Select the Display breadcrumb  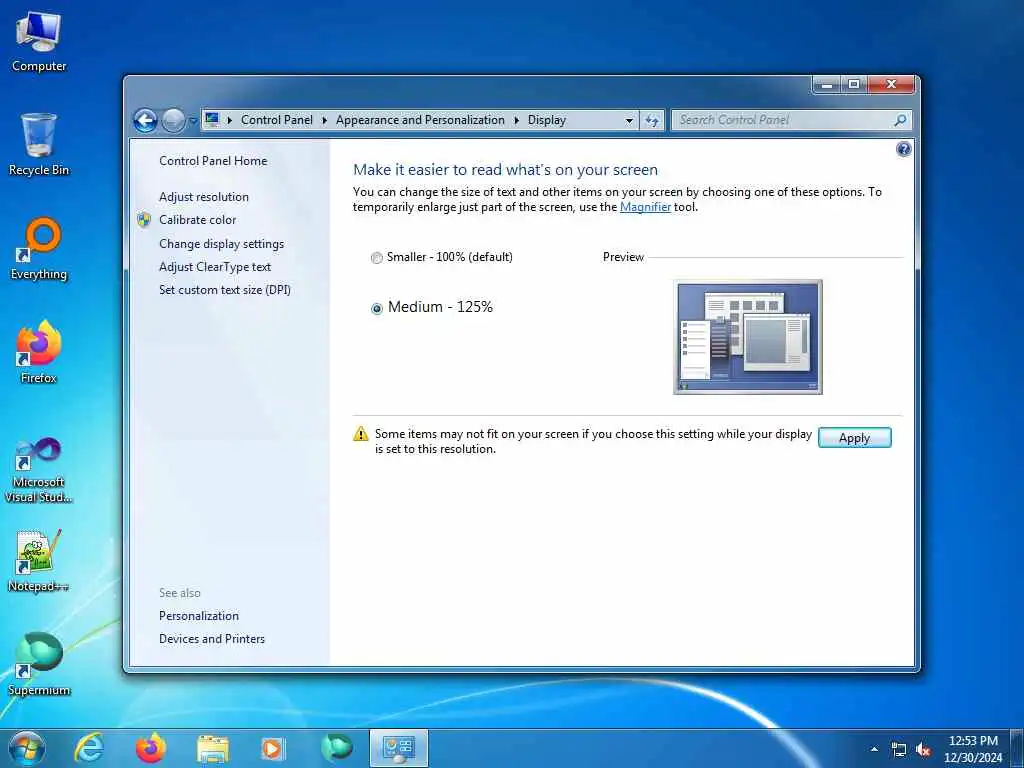click(x=547, y=120)
